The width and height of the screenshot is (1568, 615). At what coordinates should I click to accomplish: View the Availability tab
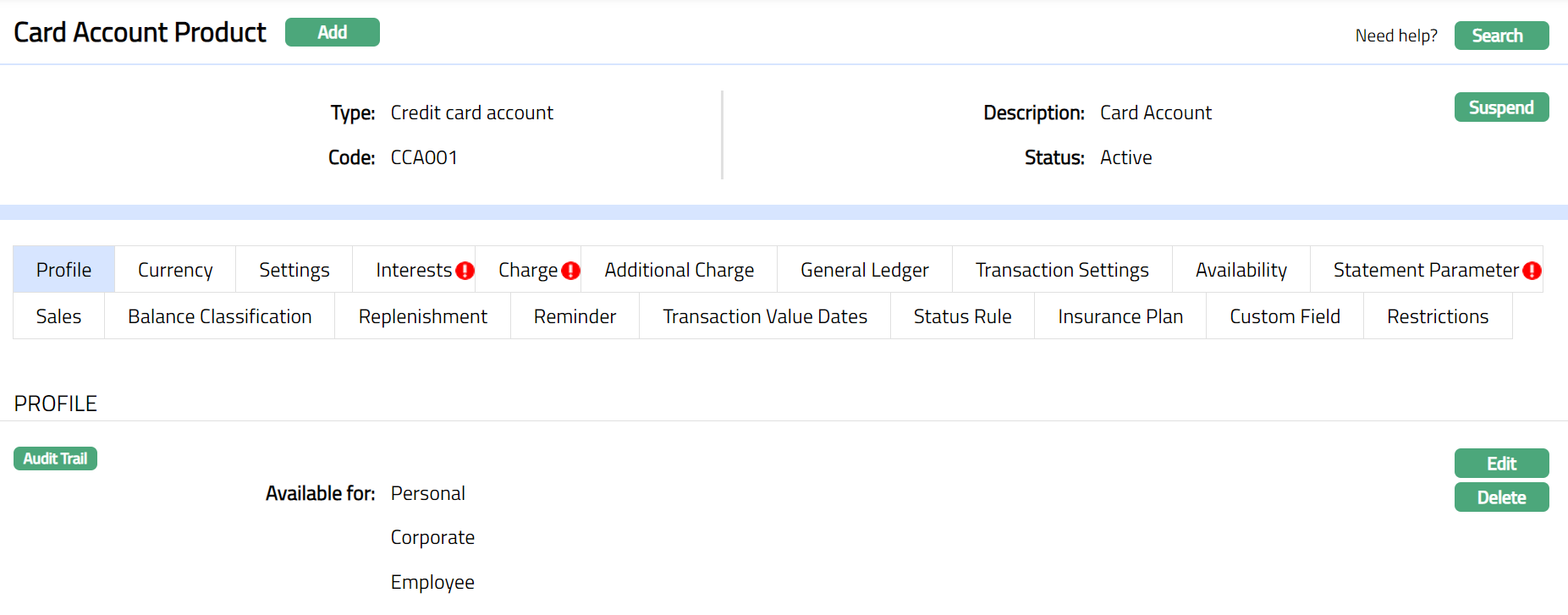(x=1241, y=270)
